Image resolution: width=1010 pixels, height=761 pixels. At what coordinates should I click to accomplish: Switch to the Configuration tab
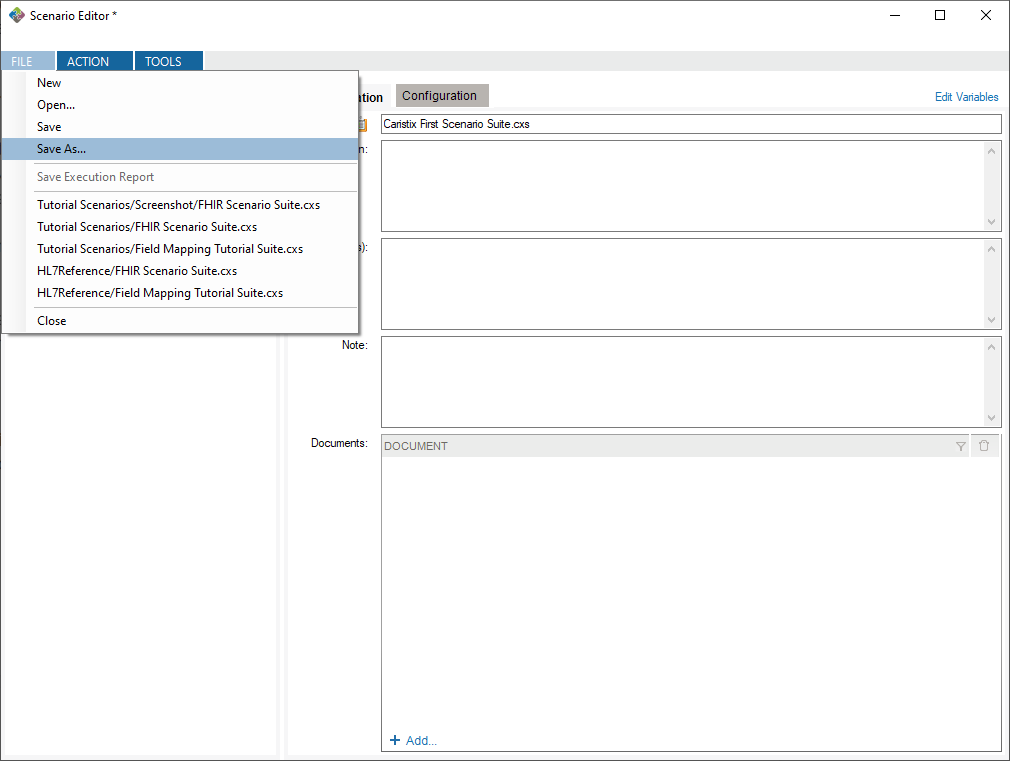point(442,96)
